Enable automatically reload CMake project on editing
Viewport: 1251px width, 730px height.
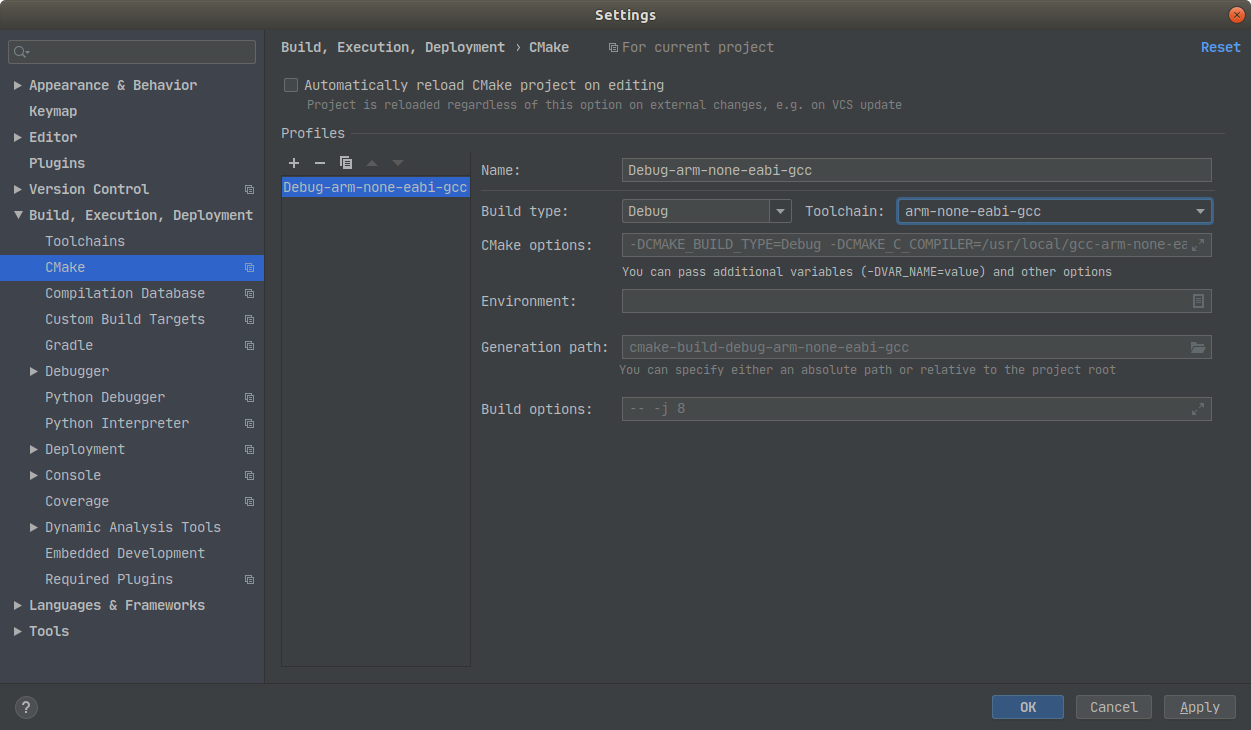coord(291,85)
